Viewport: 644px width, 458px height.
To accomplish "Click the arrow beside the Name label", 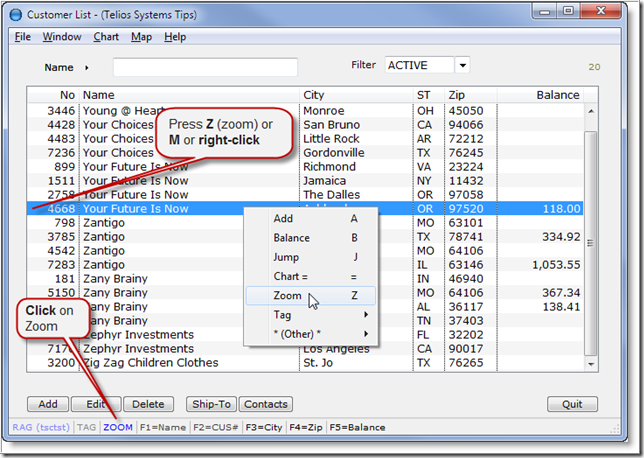I will [87, 68].
